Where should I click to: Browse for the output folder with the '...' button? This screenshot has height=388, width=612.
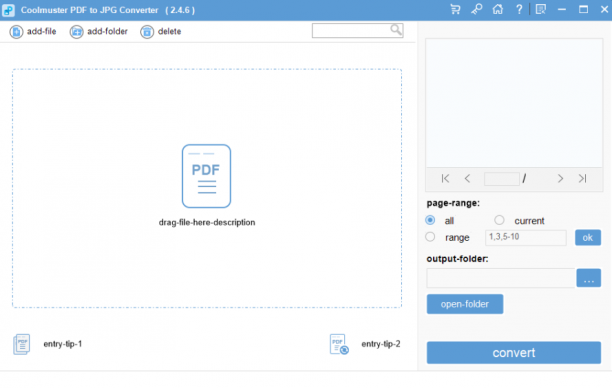[589, 278]
